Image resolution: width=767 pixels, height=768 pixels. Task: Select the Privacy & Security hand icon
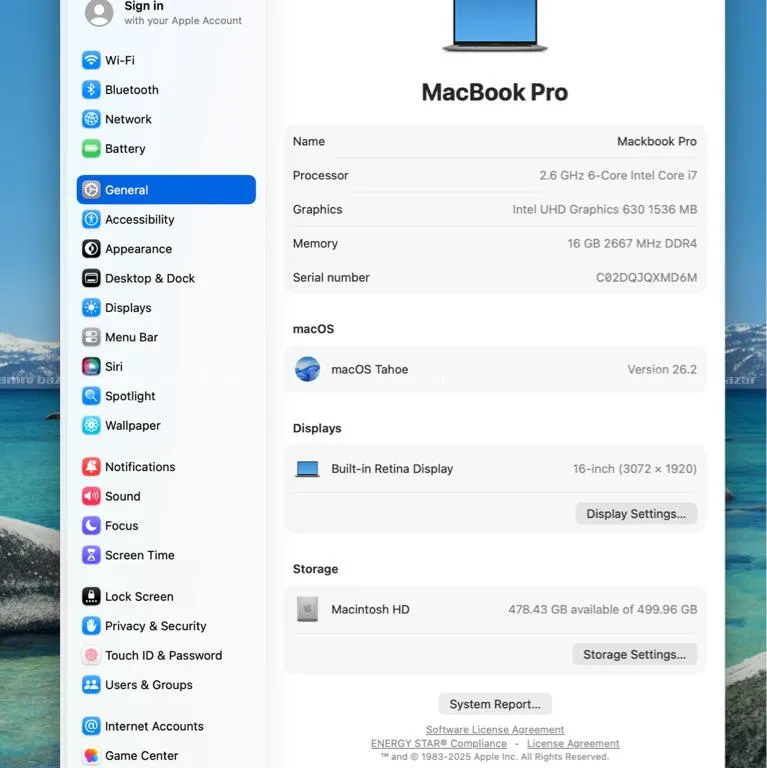point(91,625)
